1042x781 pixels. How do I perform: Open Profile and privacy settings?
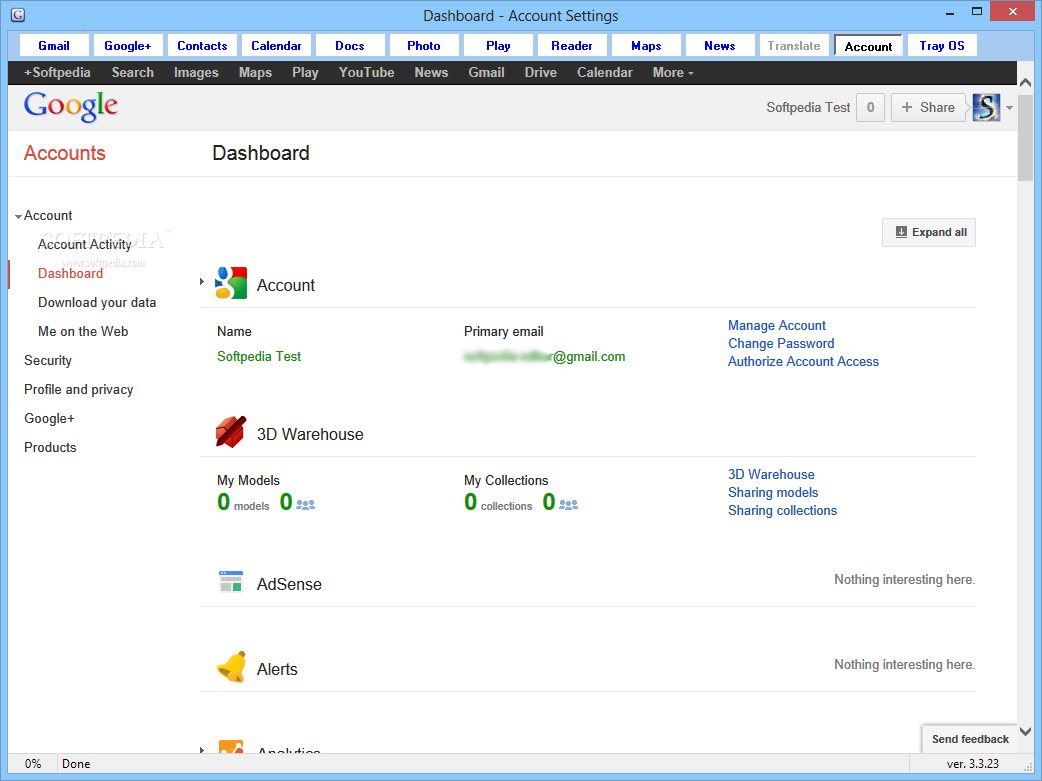click(78, 390)
